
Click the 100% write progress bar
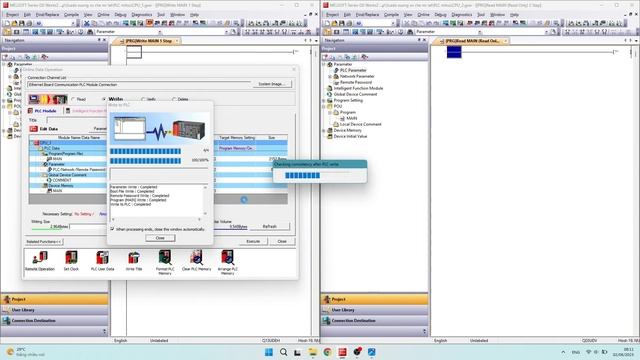145,161
